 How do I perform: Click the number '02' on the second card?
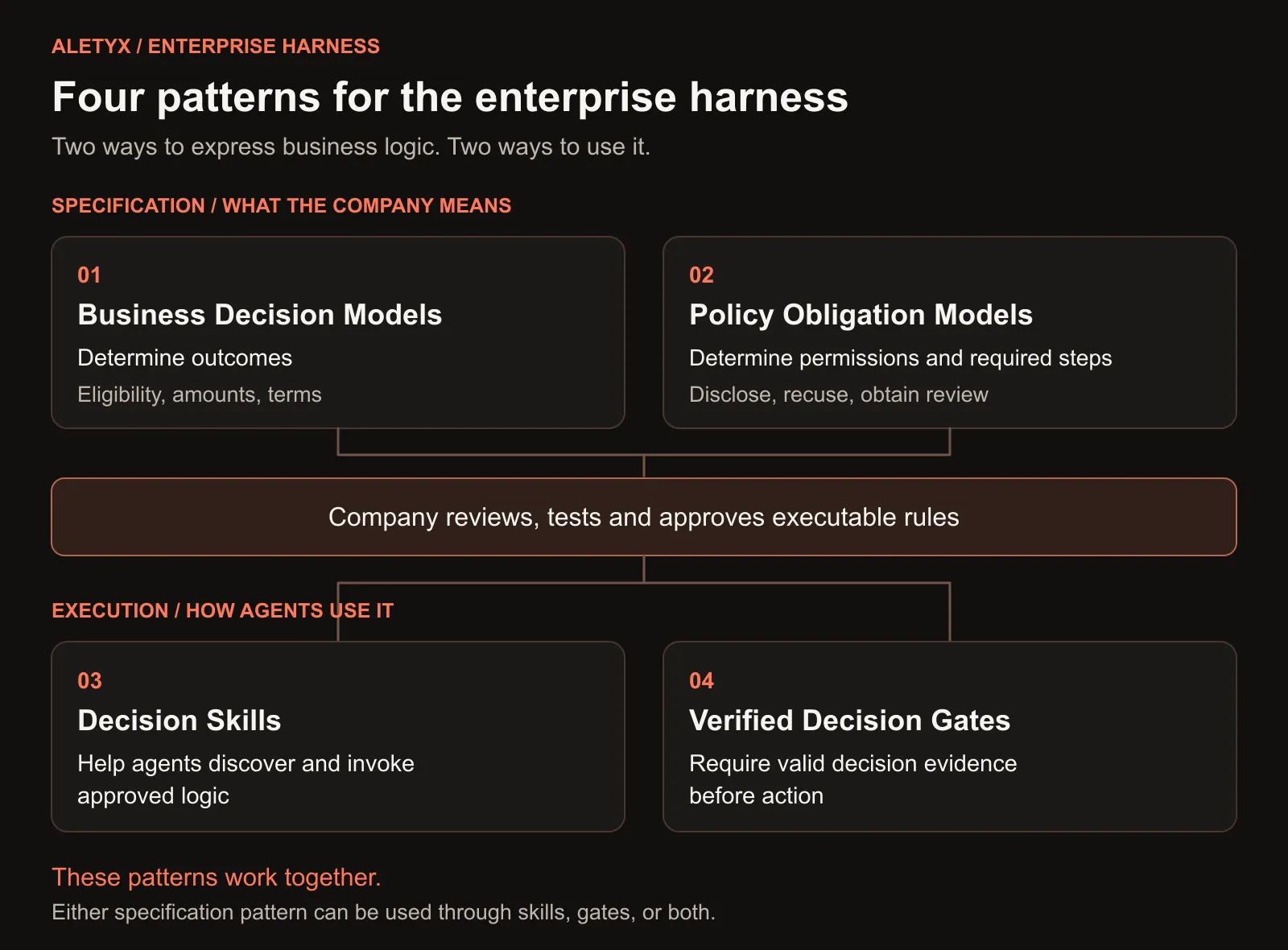click(x=701, y=275)
